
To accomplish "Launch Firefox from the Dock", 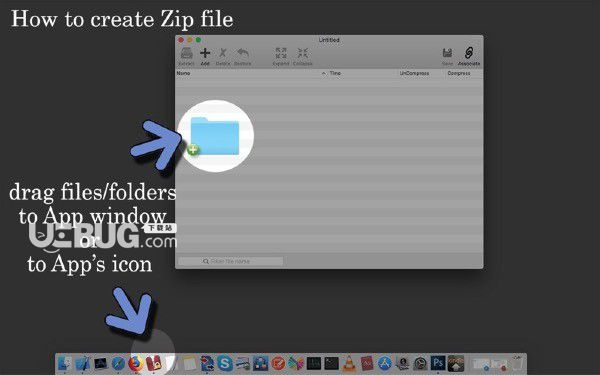I will point(135,363).
